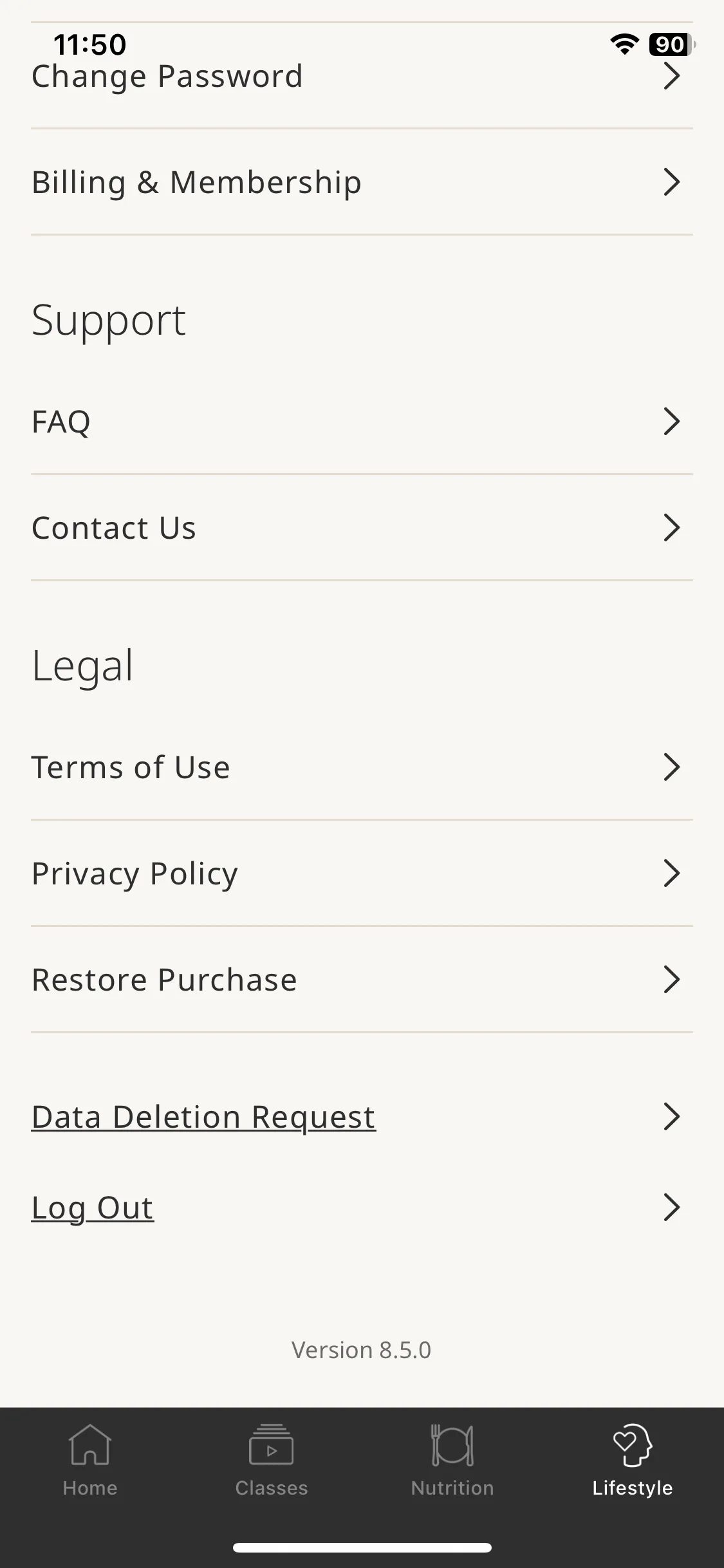The image size is (724, 1568).
Task: Tap the arrow next to Contact Us
Action: pyautogui.click(x=672, y=528)
